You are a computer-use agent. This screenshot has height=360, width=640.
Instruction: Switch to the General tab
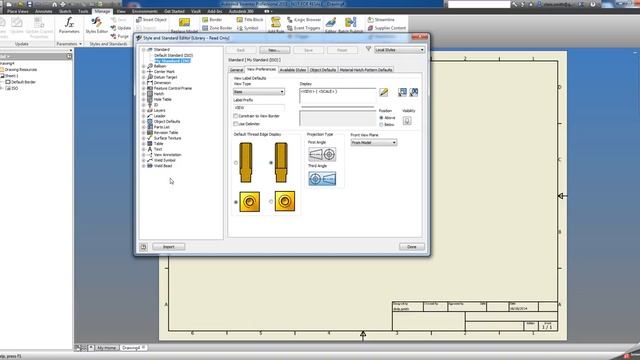(236, 70)
